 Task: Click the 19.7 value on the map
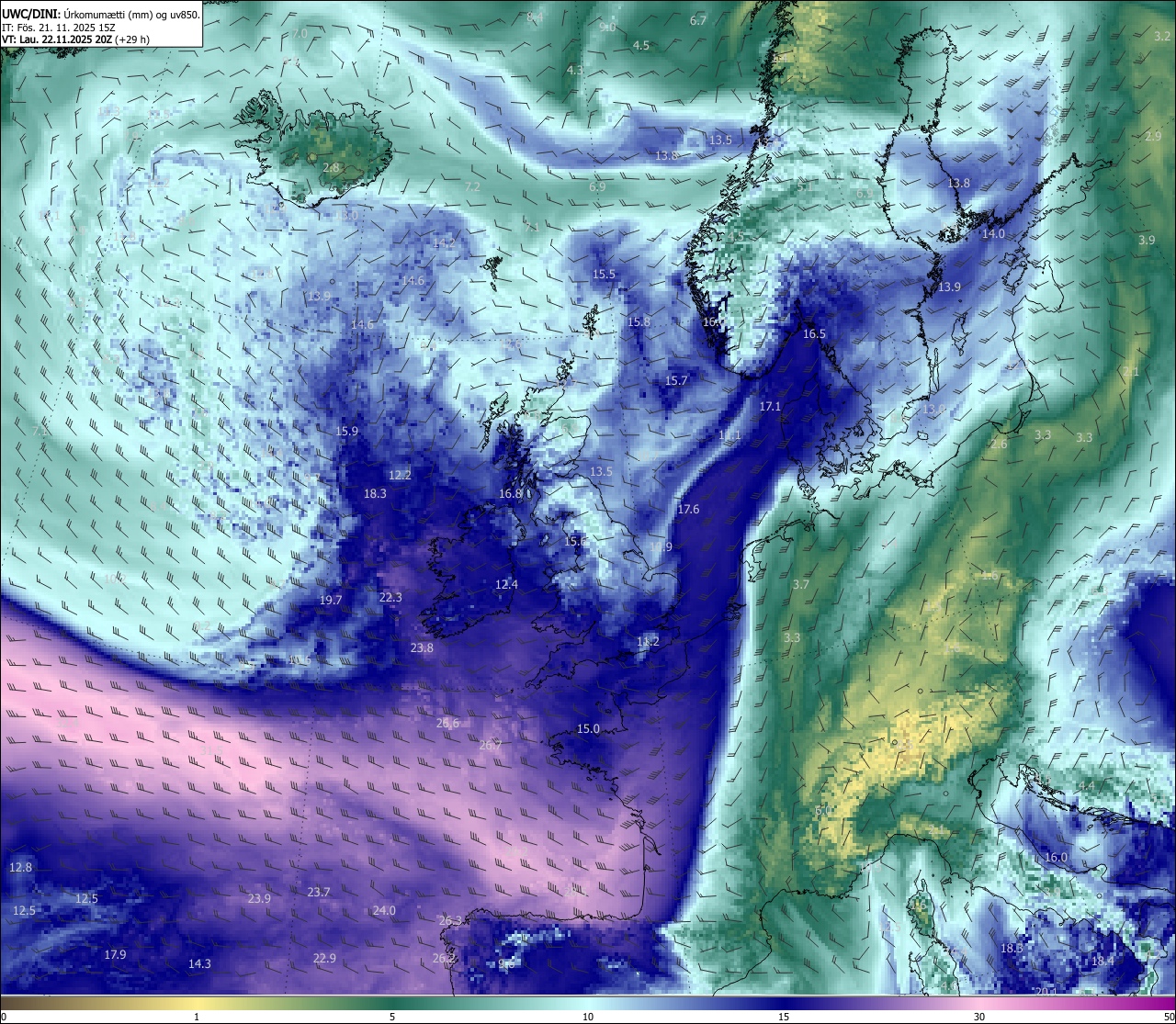(x=331, y=600)
